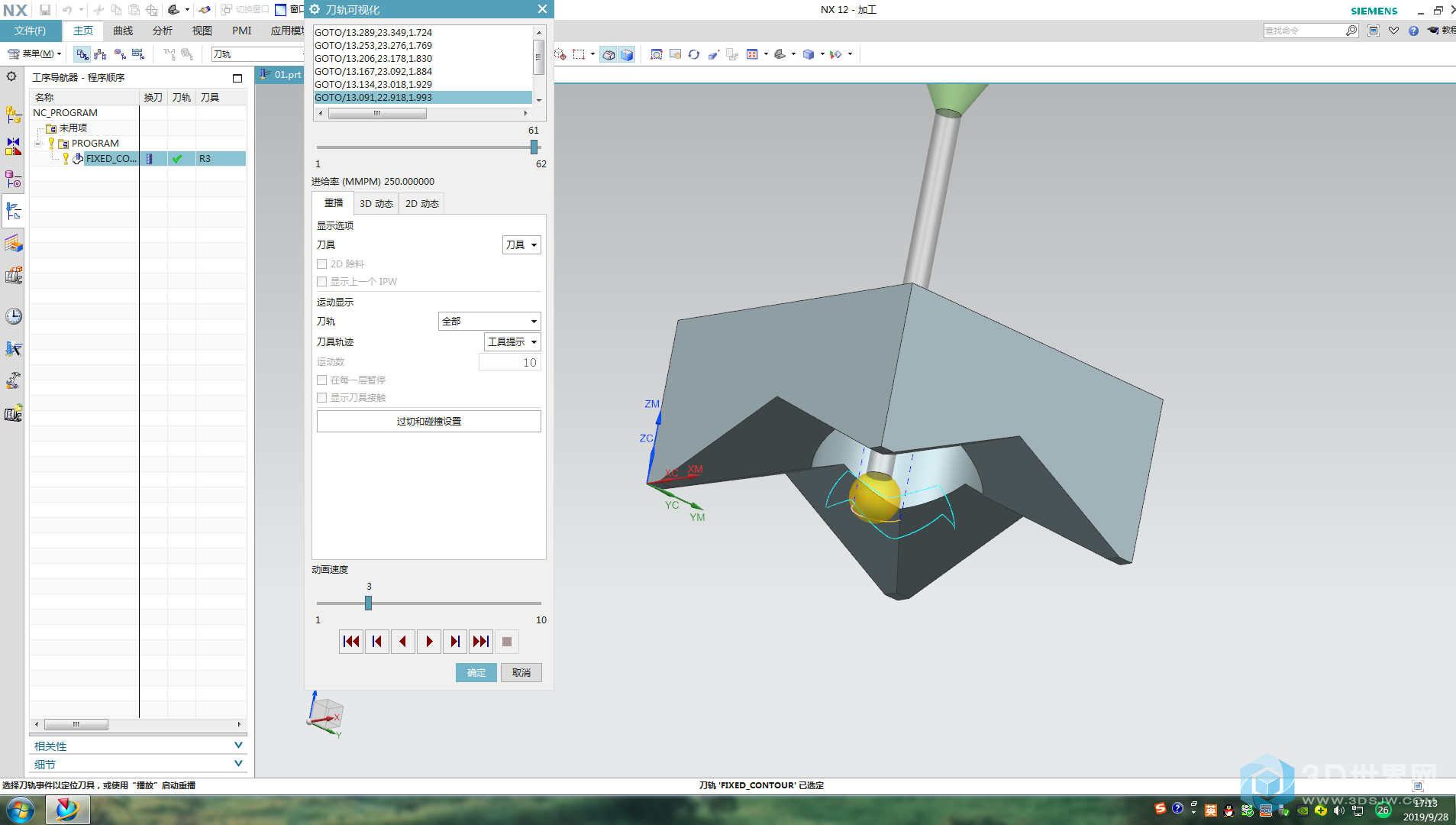Click the search magnifier in Find Command box
1456x825 pixels.
pos(1351,31)
